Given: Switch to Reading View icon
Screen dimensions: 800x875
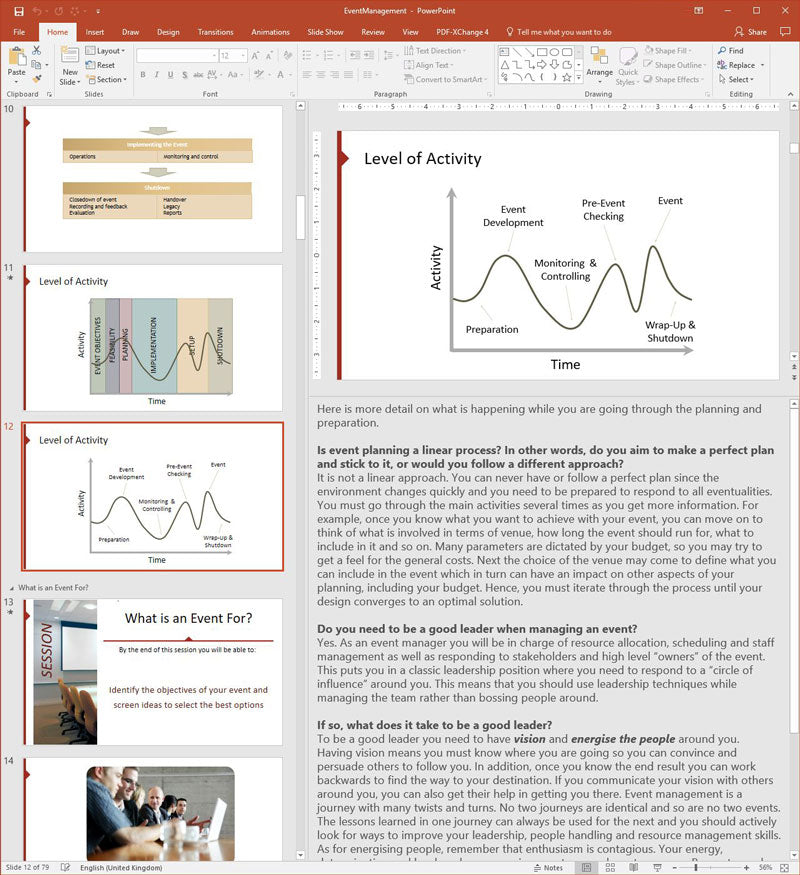Looking at the screenshot, I should 633,868.
